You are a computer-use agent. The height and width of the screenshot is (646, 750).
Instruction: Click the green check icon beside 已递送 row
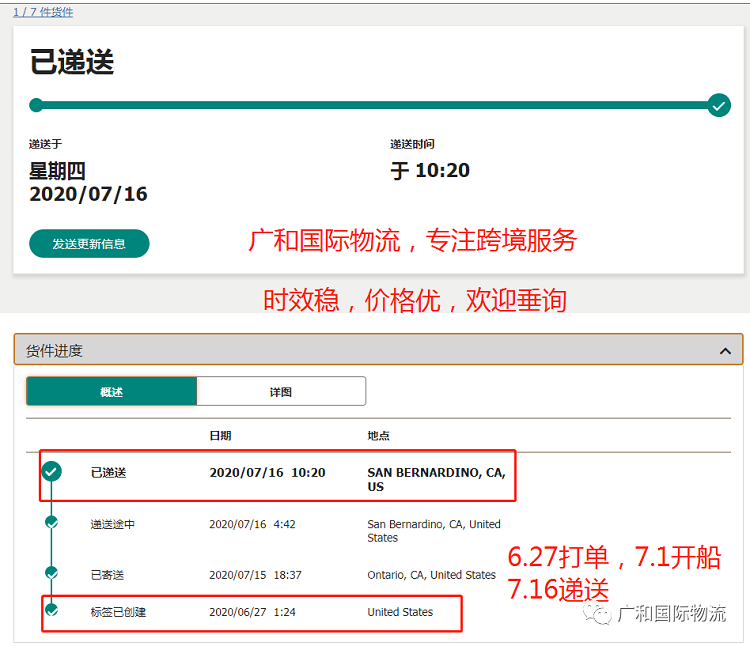click(52, 471)
